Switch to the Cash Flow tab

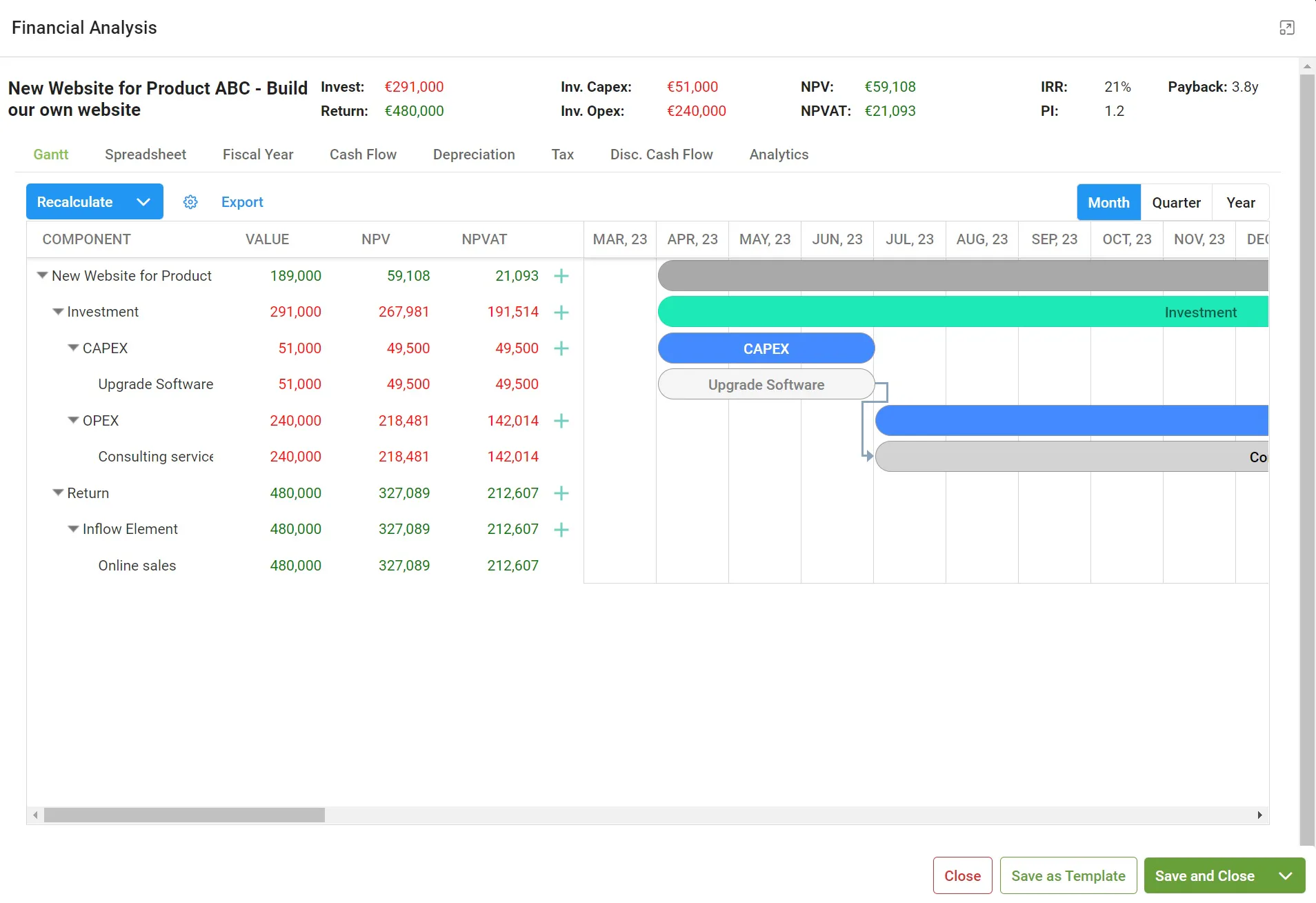tap(363, 155)
